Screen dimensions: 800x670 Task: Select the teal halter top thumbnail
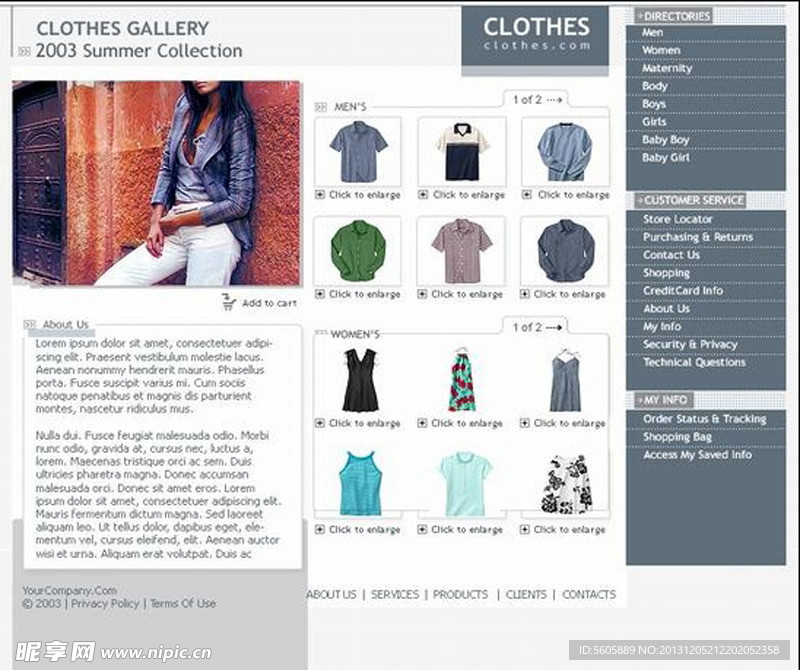click(360, 483)
